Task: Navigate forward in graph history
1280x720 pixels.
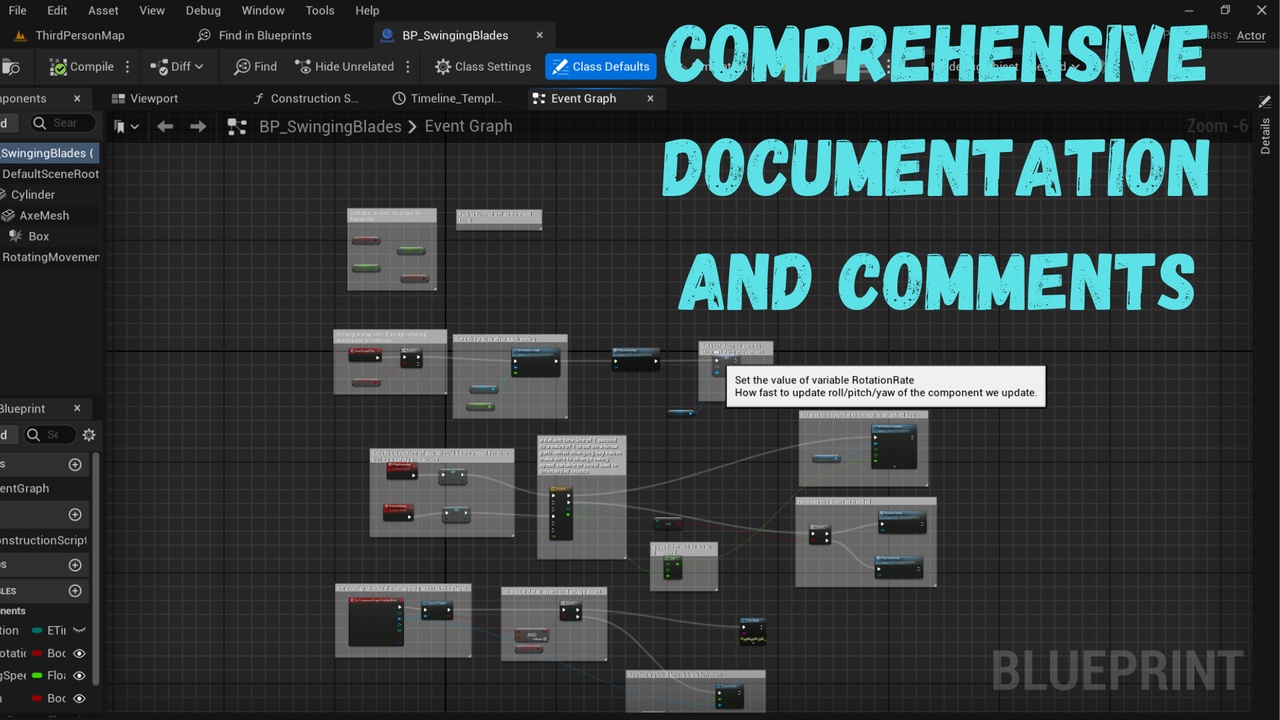Action: point(198,127)
